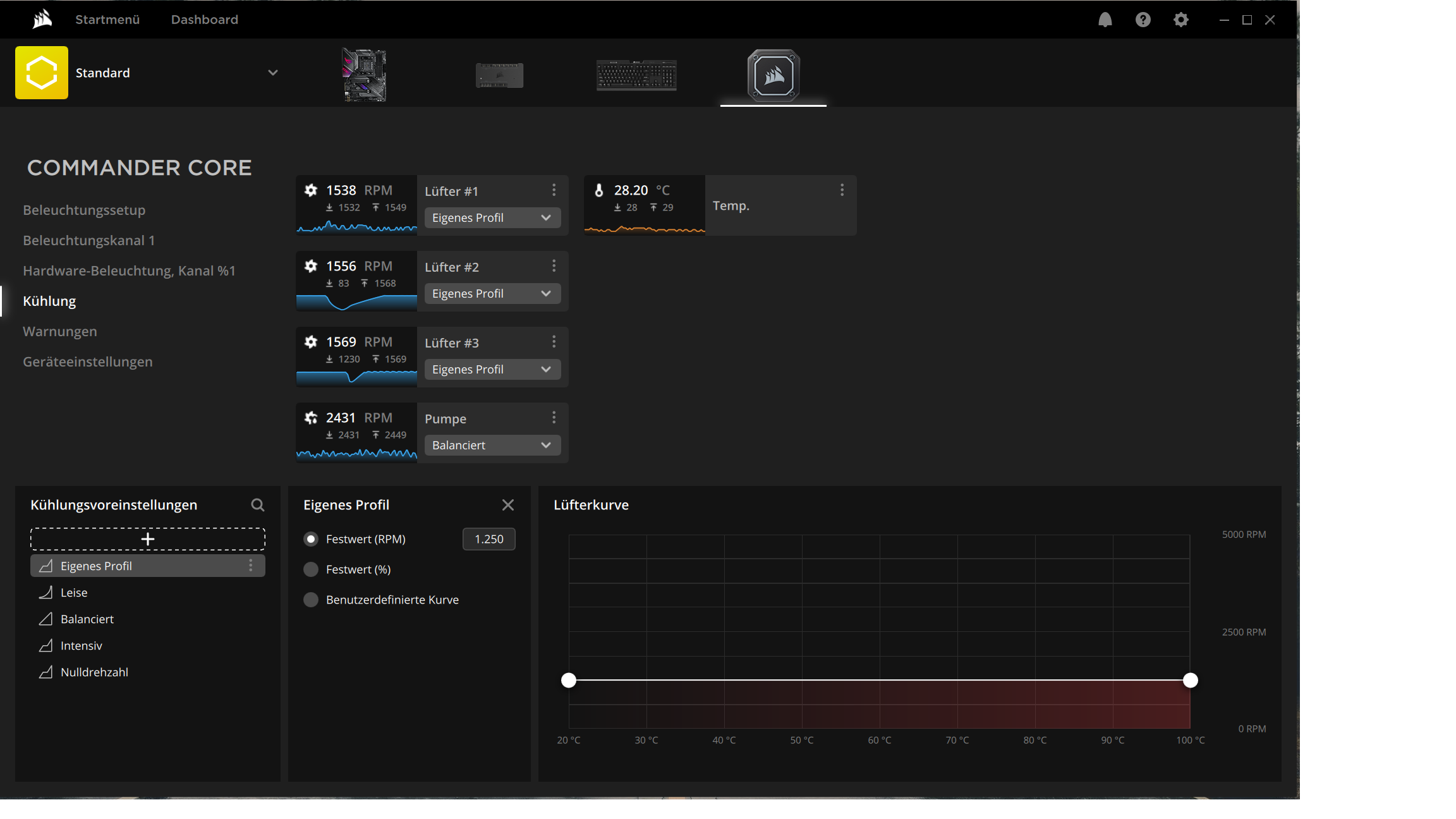Expand Lüfter #2 profile dropdown

click(x=492, y=294)
